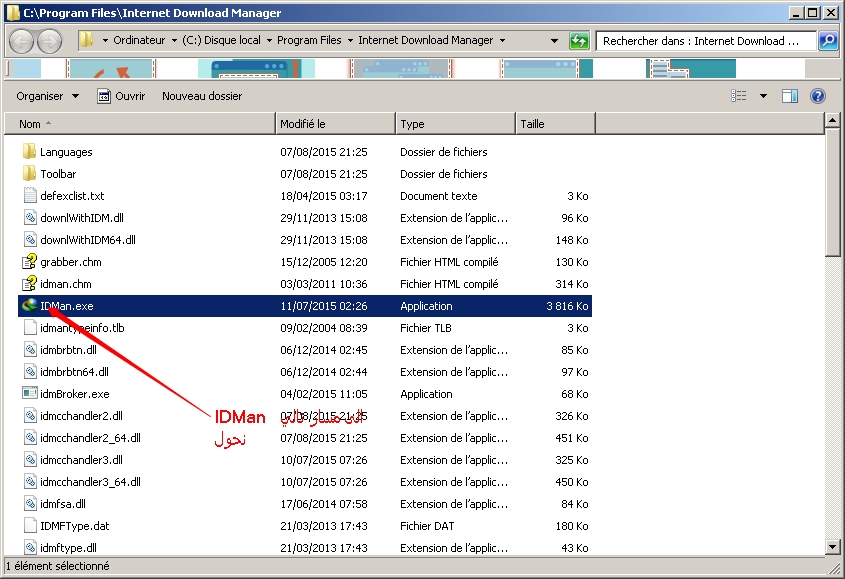
Task: Click the idmcchandler2.dll file icon
Action: [30, 416]
